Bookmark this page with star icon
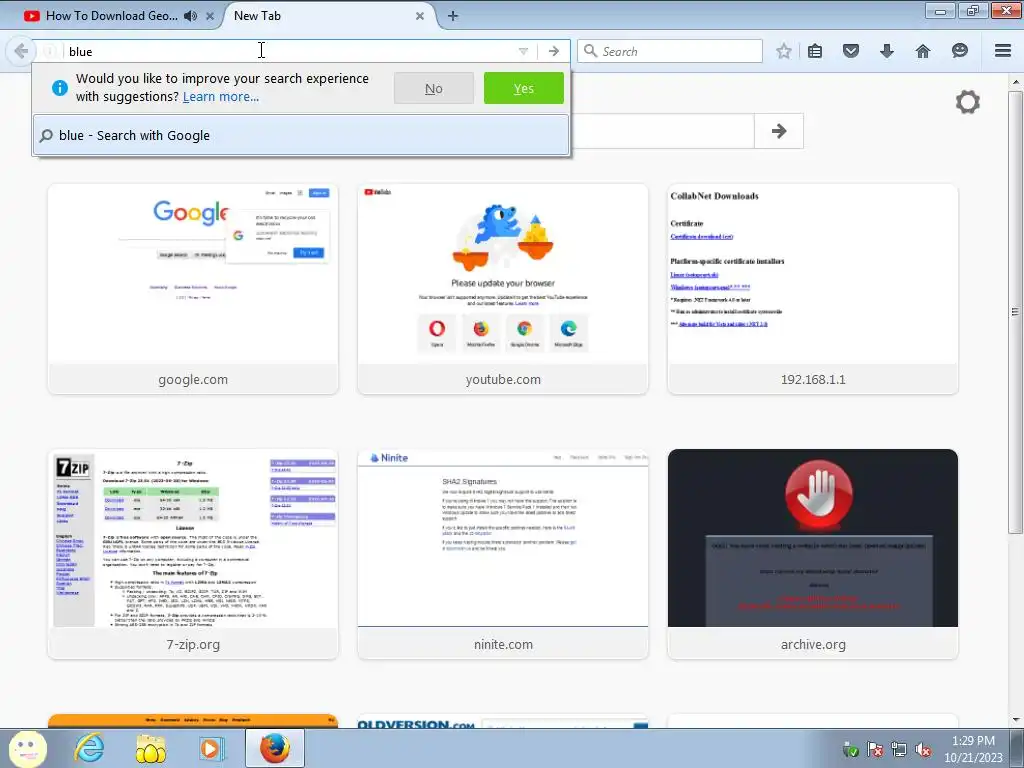 (x=784, y=51)
